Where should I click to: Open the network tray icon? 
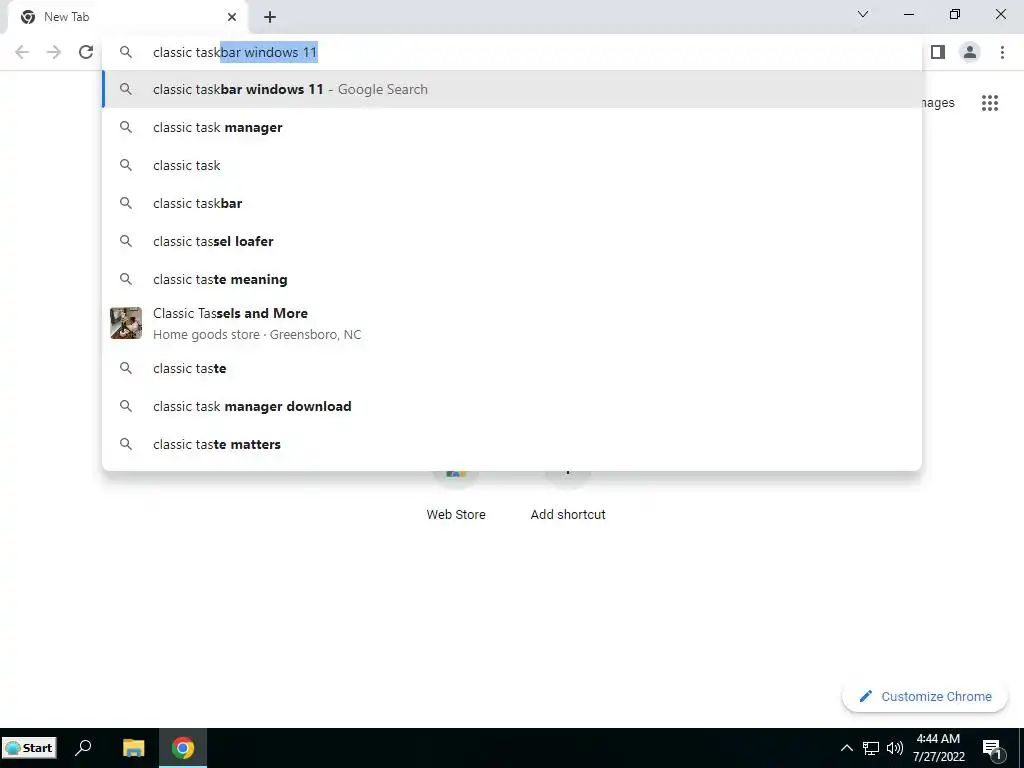[x=871, y=748]
